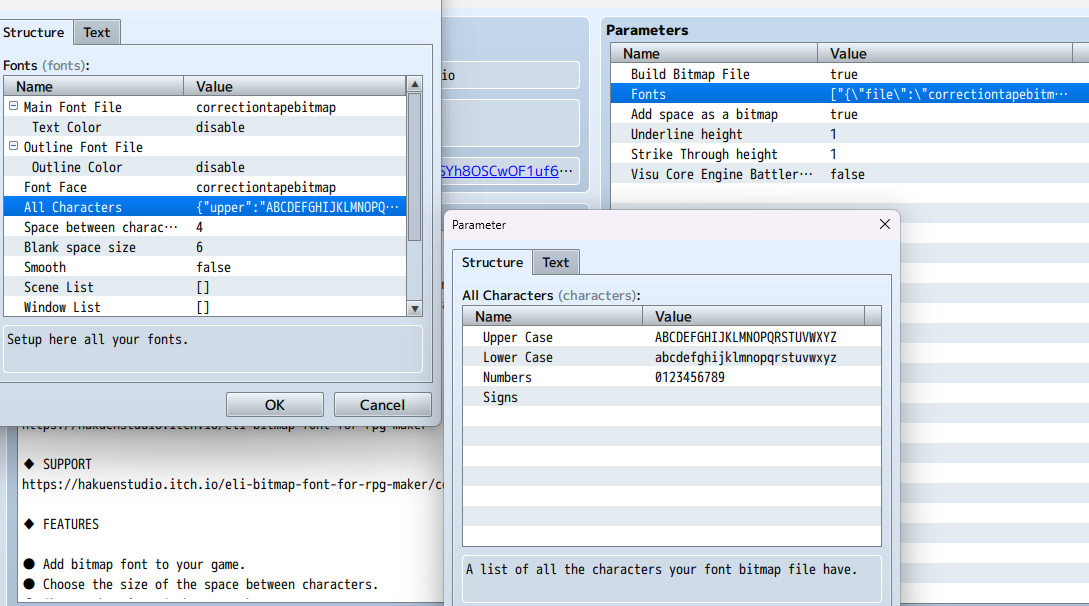
Task: Click Name header in All Characters table
Action: click(553, 317)
